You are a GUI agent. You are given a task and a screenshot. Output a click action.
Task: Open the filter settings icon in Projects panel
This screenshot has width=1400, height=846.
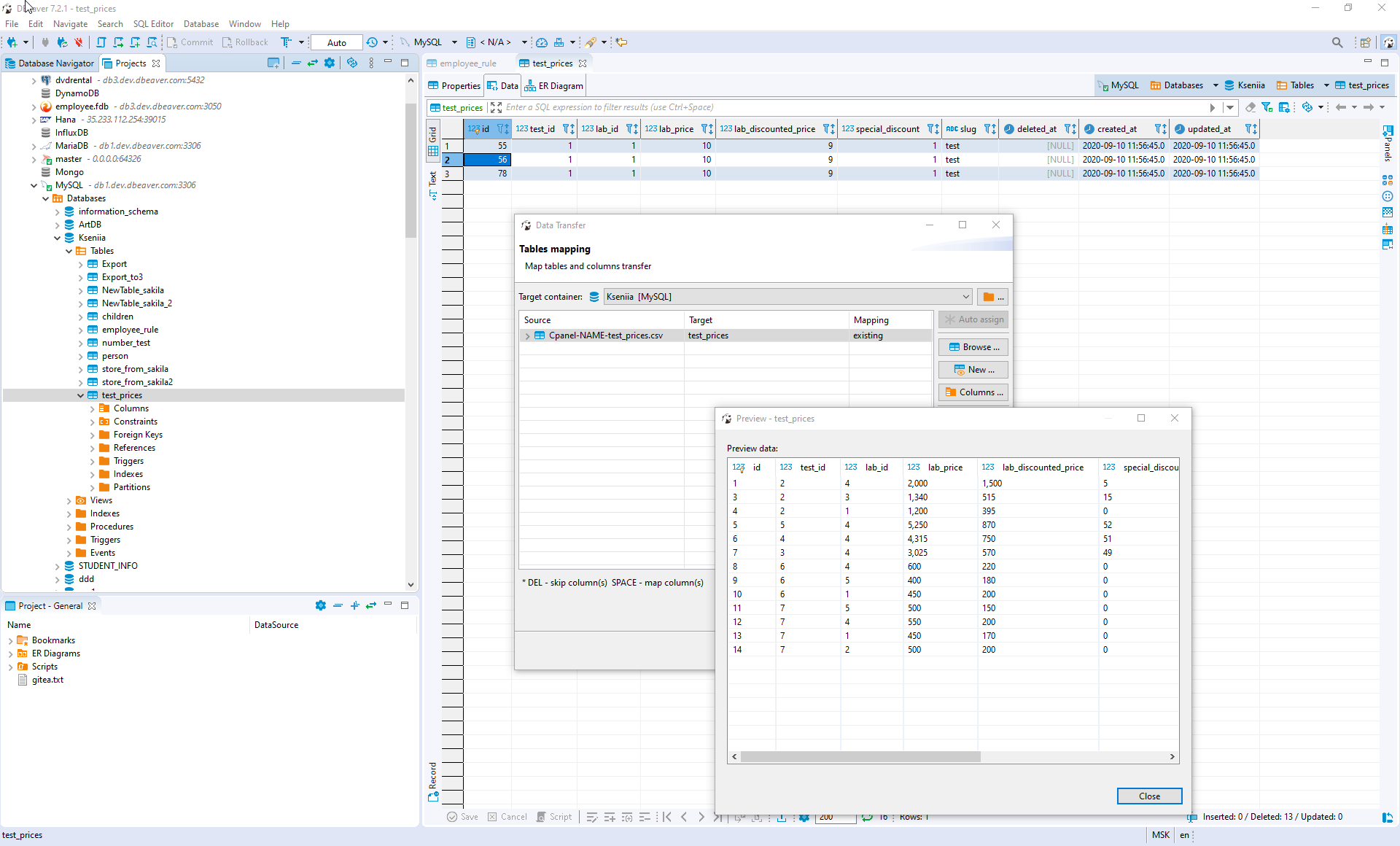pyautogui.click(x=330, y=63)
